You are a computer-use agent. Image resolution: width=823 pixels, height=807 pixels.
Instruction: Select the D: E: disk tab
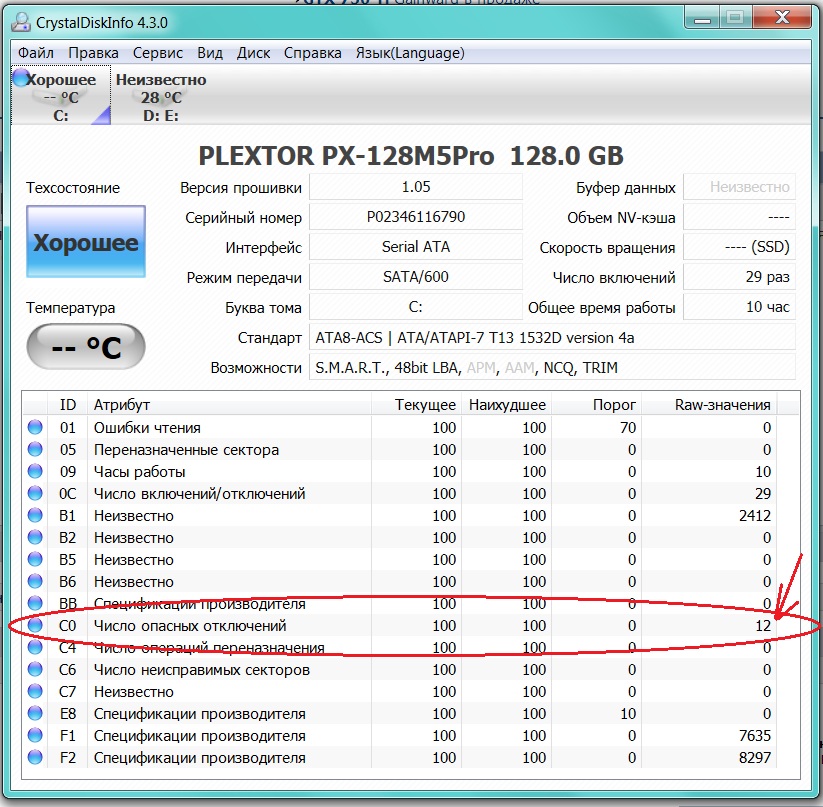pyautogui.click(x=161, y=97)
